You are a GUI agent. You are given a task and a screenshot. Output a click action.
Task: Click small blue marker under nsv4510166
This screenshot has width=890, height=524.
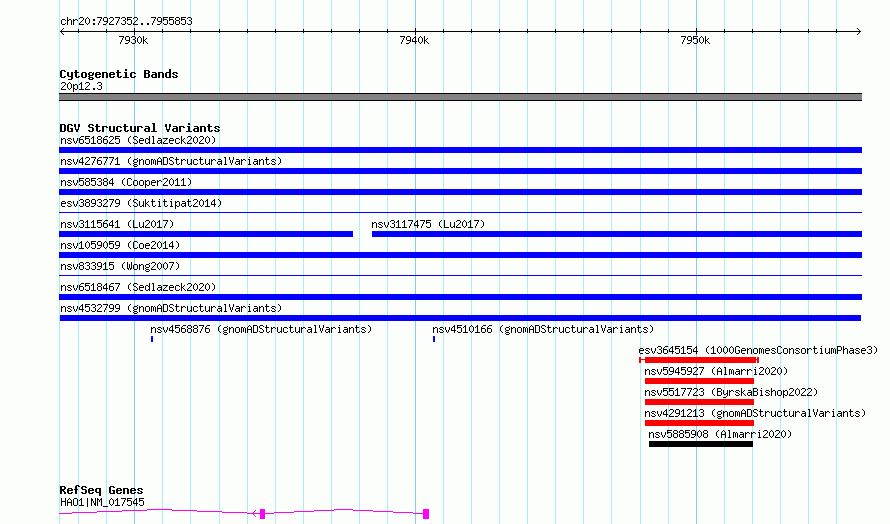434,339
